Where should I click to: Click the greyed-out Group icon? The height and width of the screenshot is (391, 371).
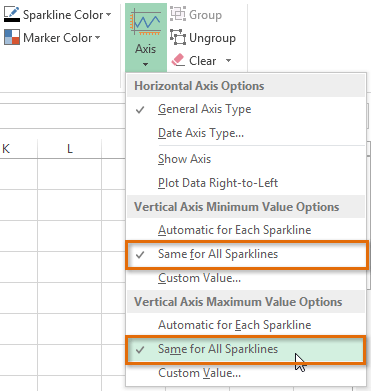[x=178, y=14]
